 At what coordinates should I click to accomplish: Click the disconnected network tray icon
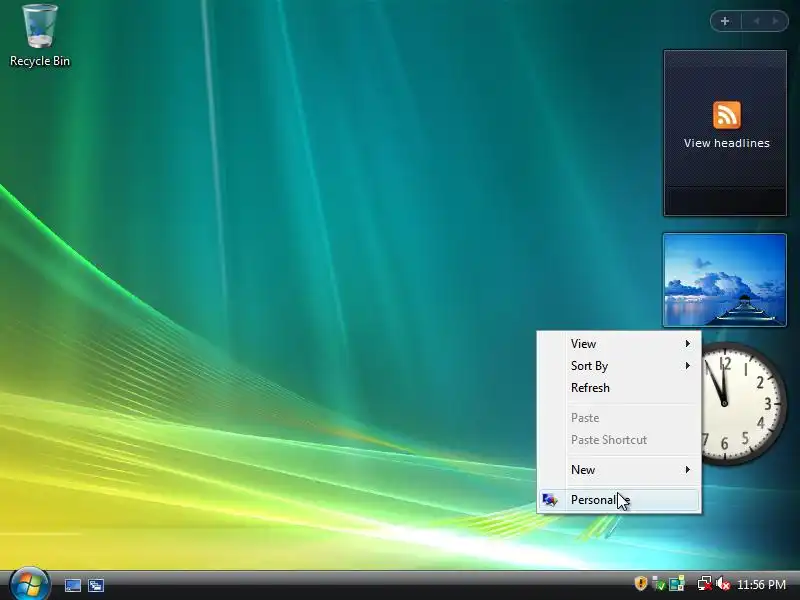click(705, 584)
